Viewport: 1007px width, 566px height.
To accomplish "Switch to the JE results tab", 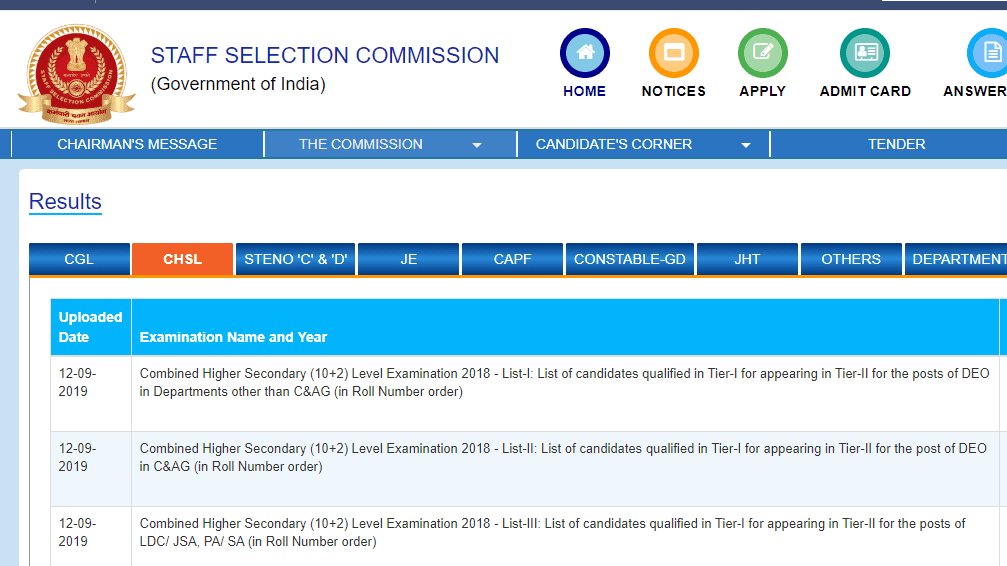I will click(408, 259).
